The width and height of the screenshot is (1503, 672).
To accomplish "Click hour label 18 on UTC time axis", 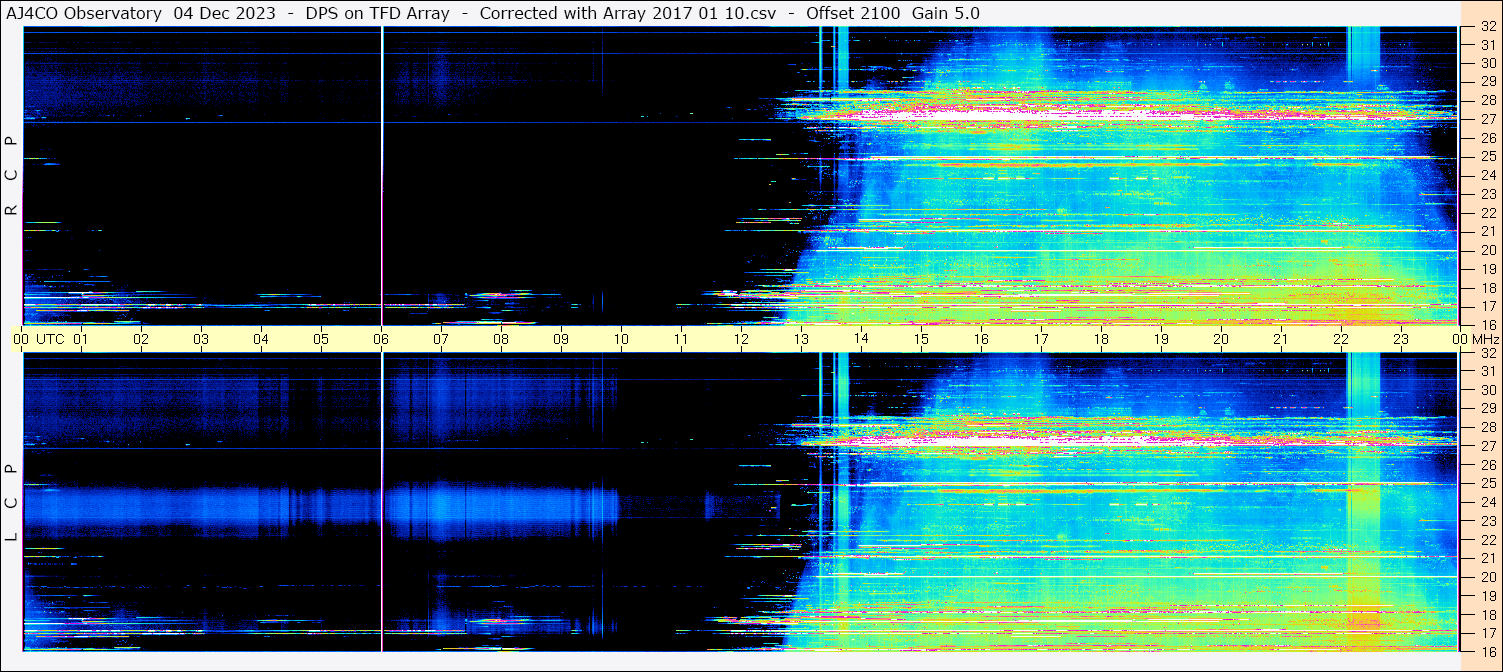I will click(x=1101, y=339).
